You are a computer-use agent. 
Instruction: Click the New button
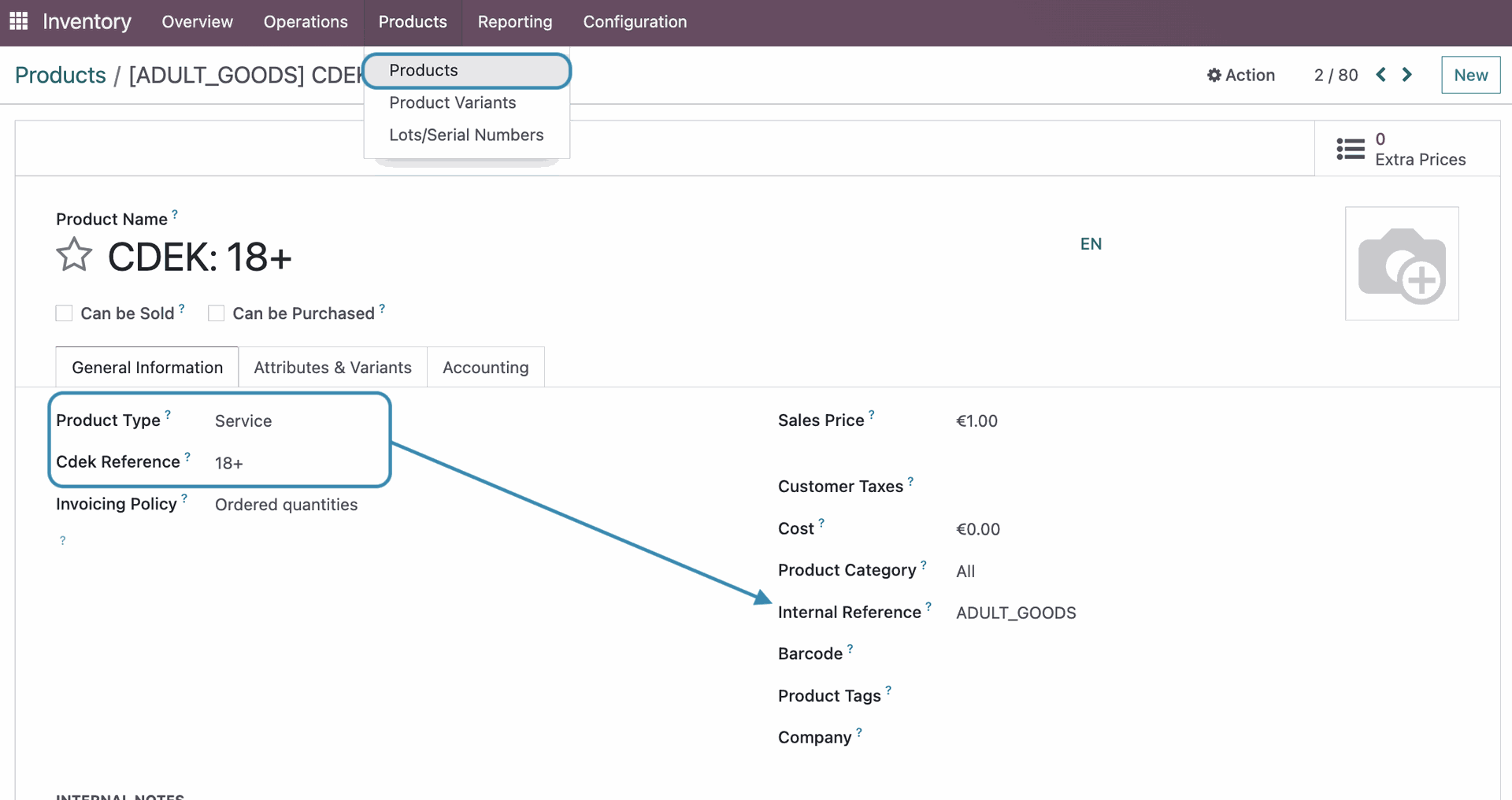(1470, 75)
